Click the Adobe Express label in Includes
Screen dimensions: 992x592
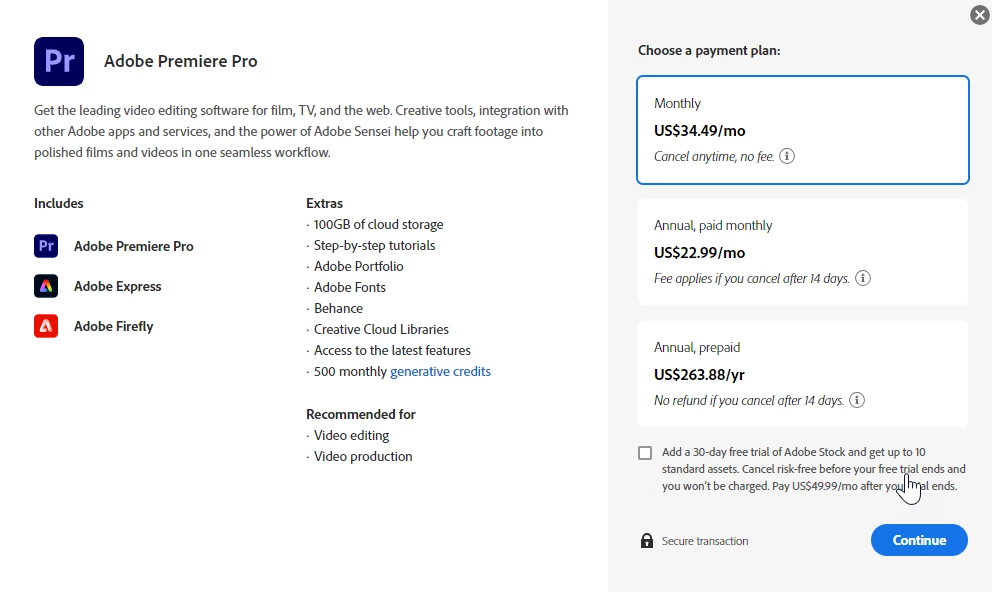117,286
